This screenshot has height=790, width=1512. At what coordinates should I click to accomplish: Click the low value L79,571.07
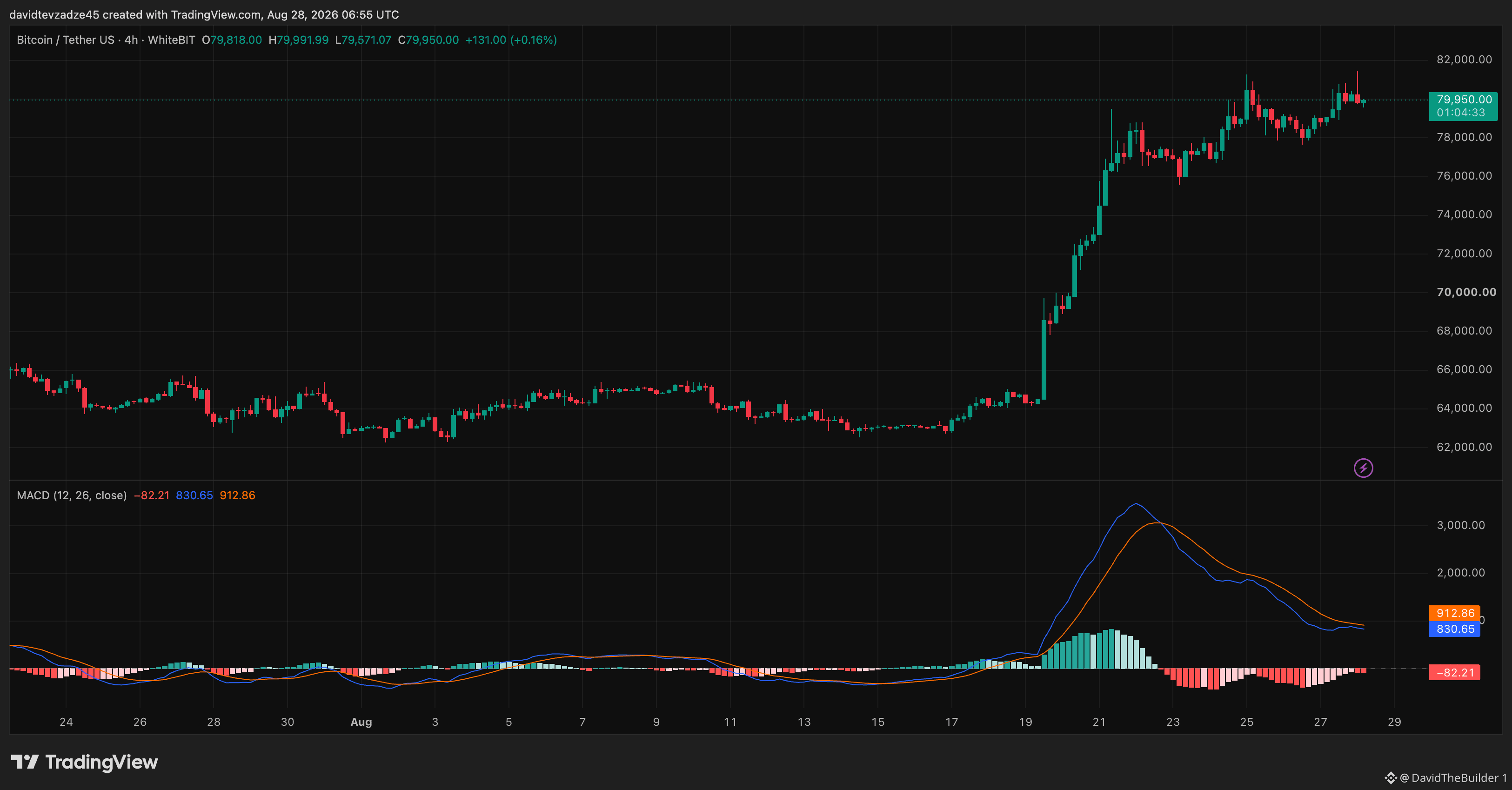coord(363,40)
